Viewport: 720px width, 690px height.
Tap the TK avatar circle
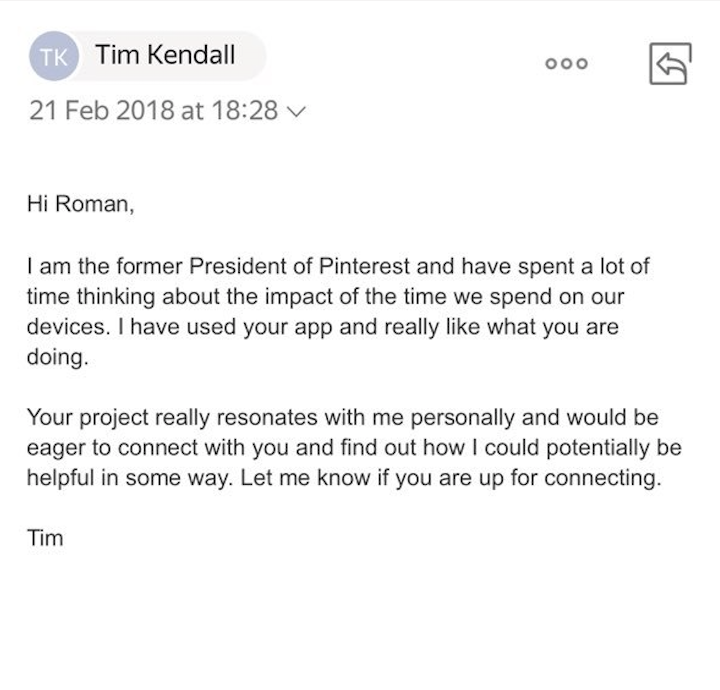point(54,56)
